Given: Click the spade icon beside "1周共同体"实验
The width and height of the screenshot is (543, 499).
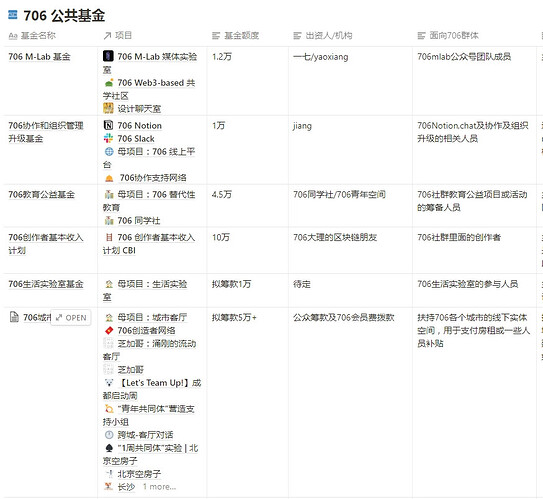Looking at the screenshot, I should click(109, 448).
